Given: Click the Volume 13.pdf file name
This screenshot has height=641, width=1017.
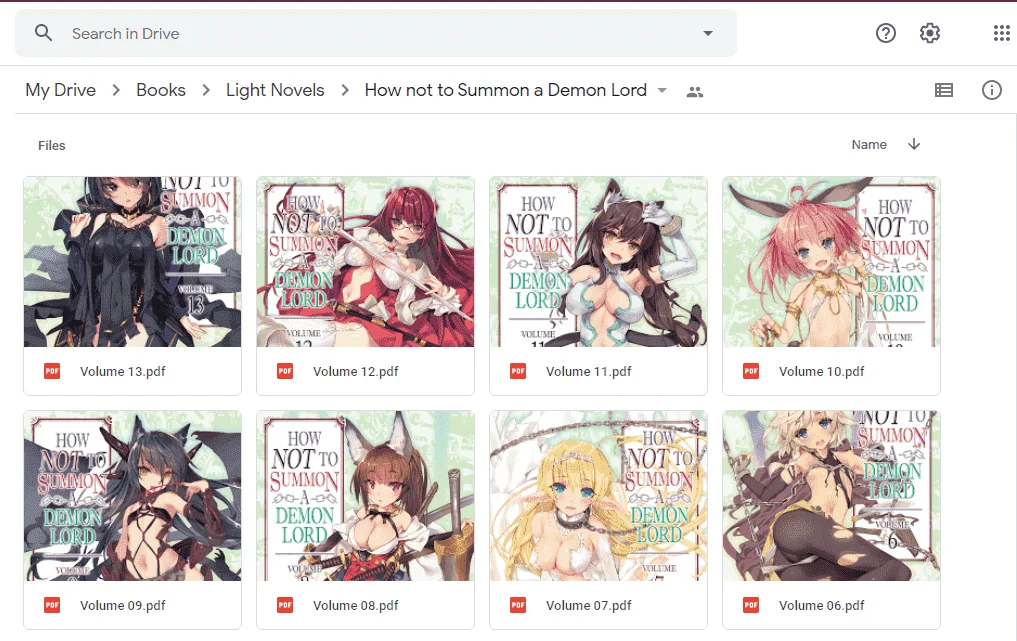Looking at the screenshot, I should click(123, 372).
